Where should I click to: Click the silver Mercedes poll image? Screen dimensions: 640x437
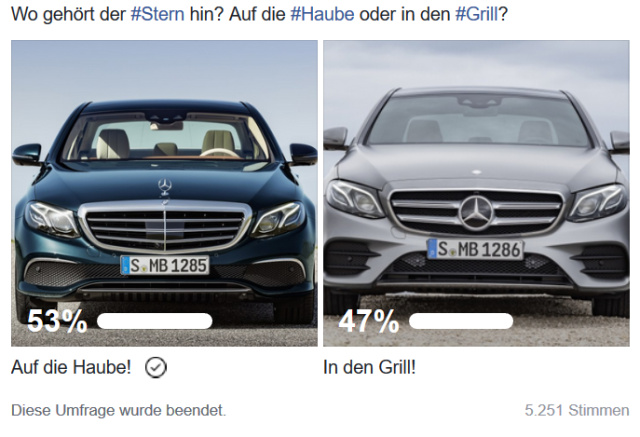click(476, 193)
